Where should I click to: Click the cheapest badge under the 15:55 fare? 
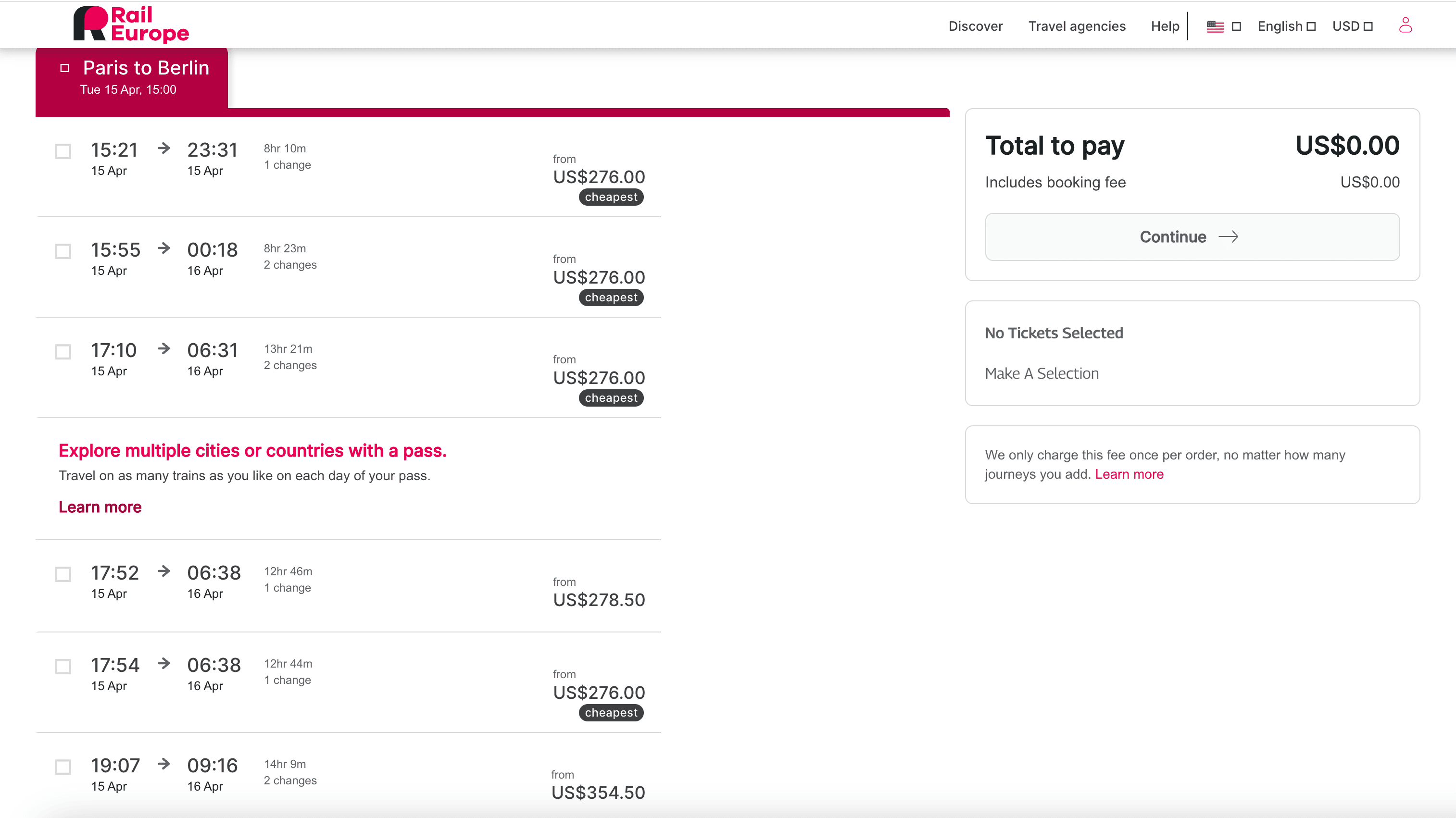tap(611, 297)
